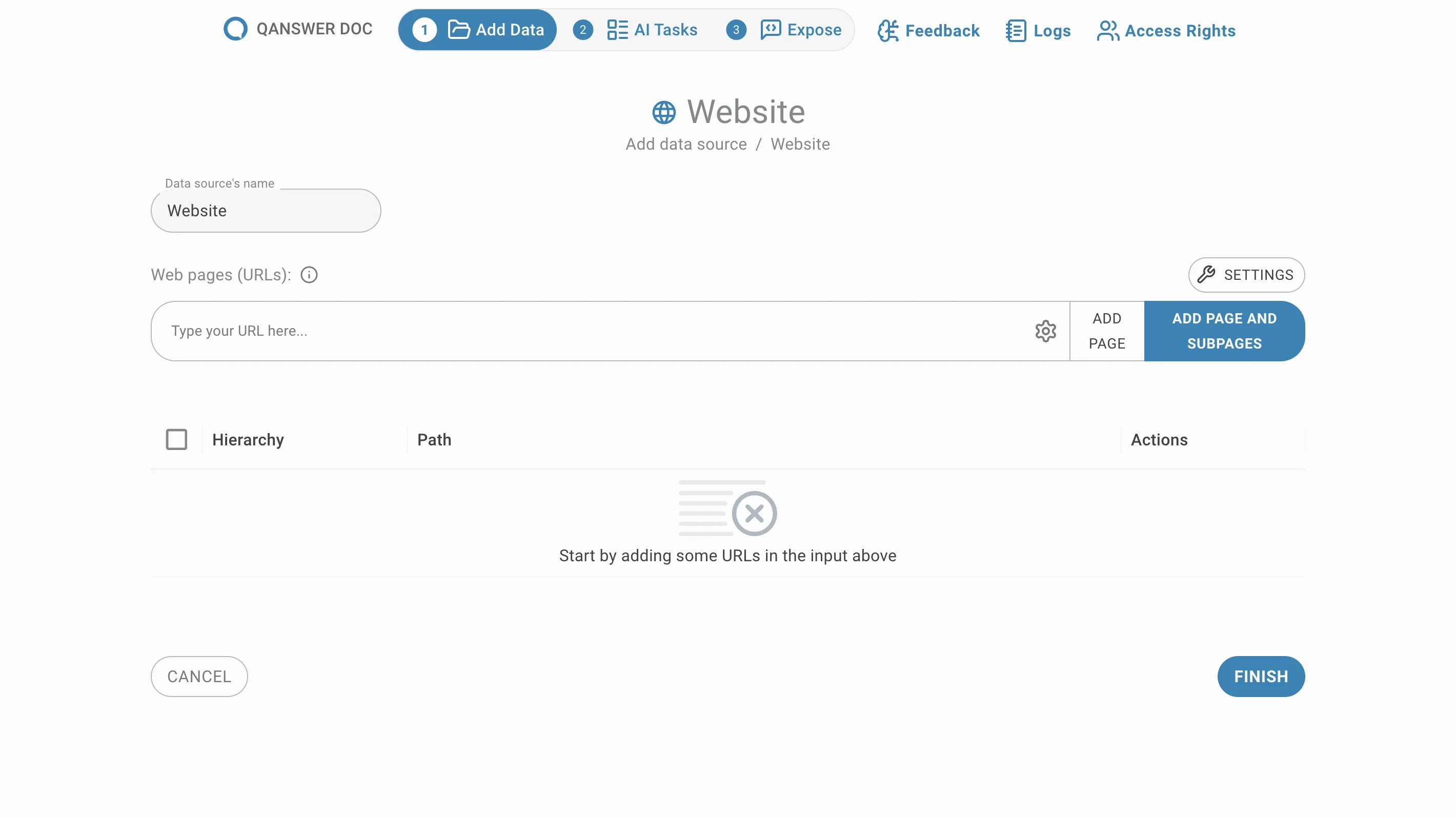Viewport: 1456px width, 818px height.
Task: Go to the AI Tasks step
Action: coord(635,30)
